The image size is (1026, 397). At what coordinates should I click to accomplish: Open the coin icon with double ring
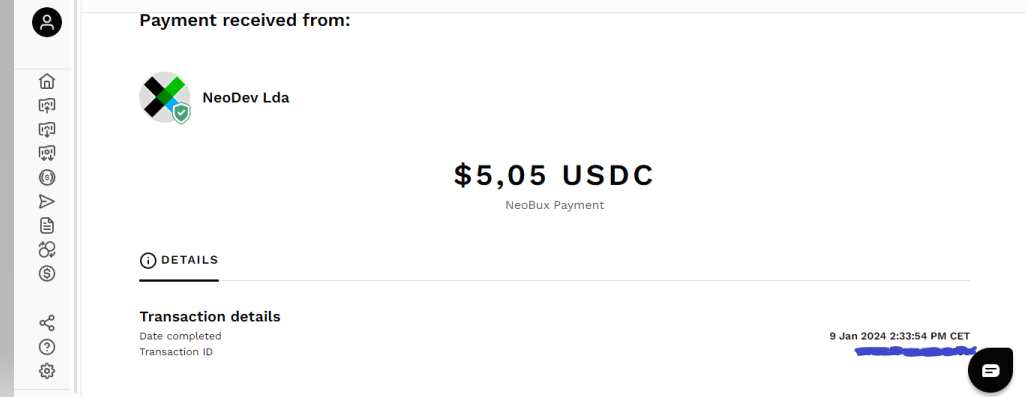(x=47, y=177)
